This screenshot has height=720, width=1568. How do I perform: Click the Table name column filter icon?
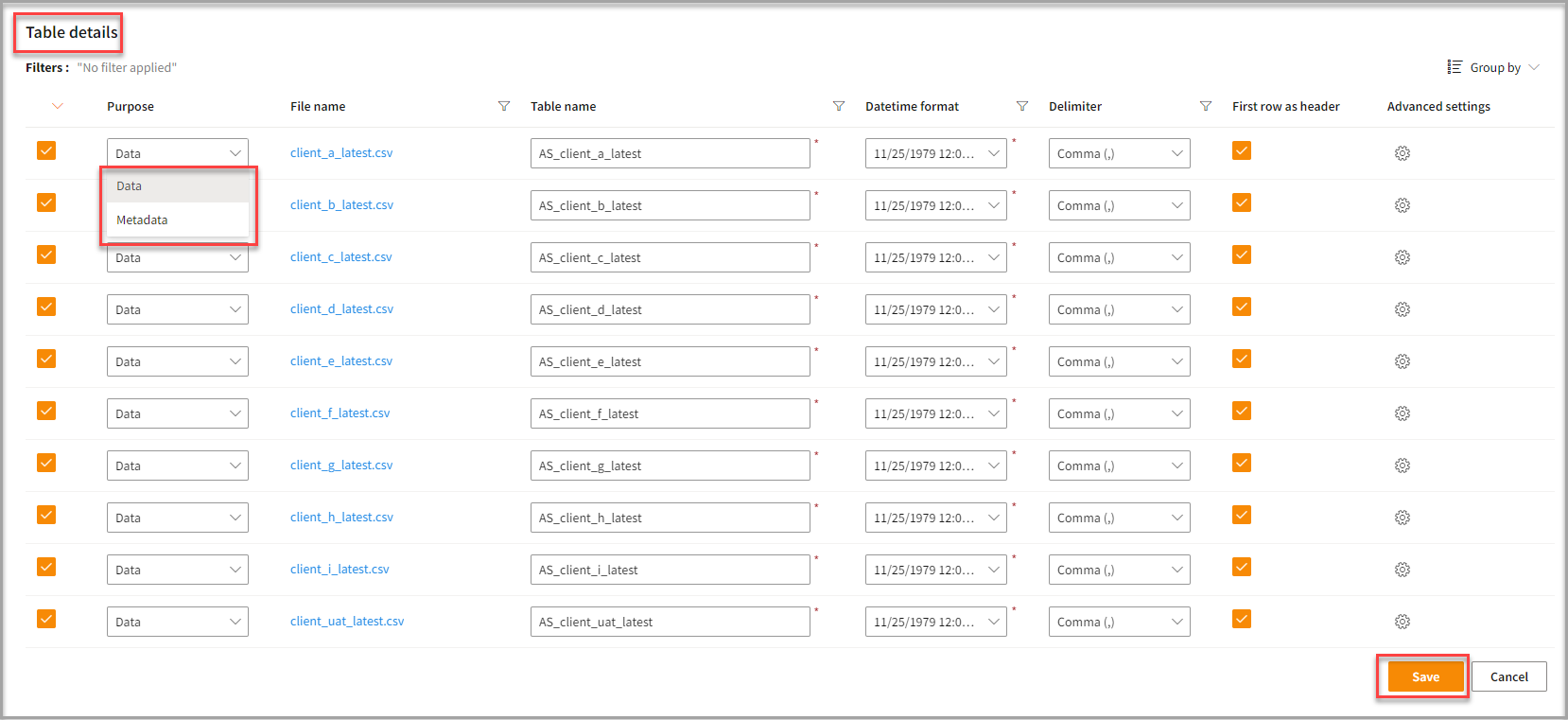[x=838, y=106]
